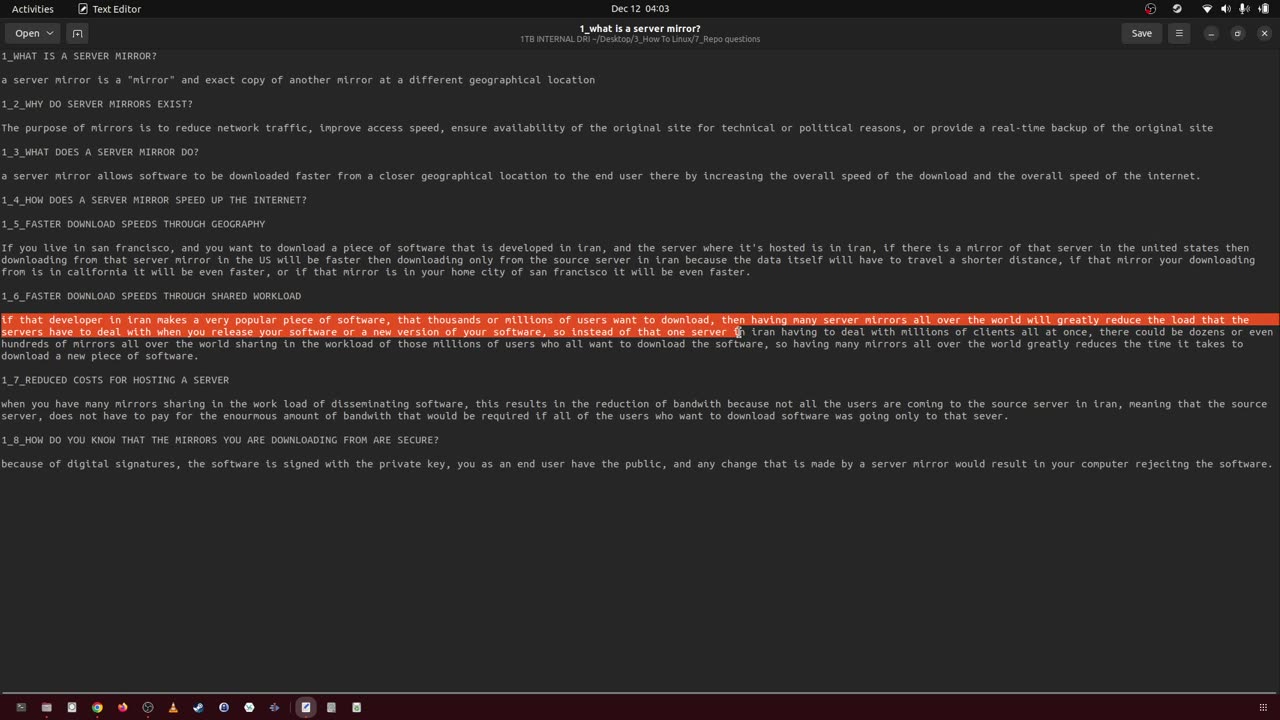The image size is (1280, 720).
Task: Click heading '1_3_WHAT DOES A SERVER MIRROR DO?'
Action: (100, 152)
